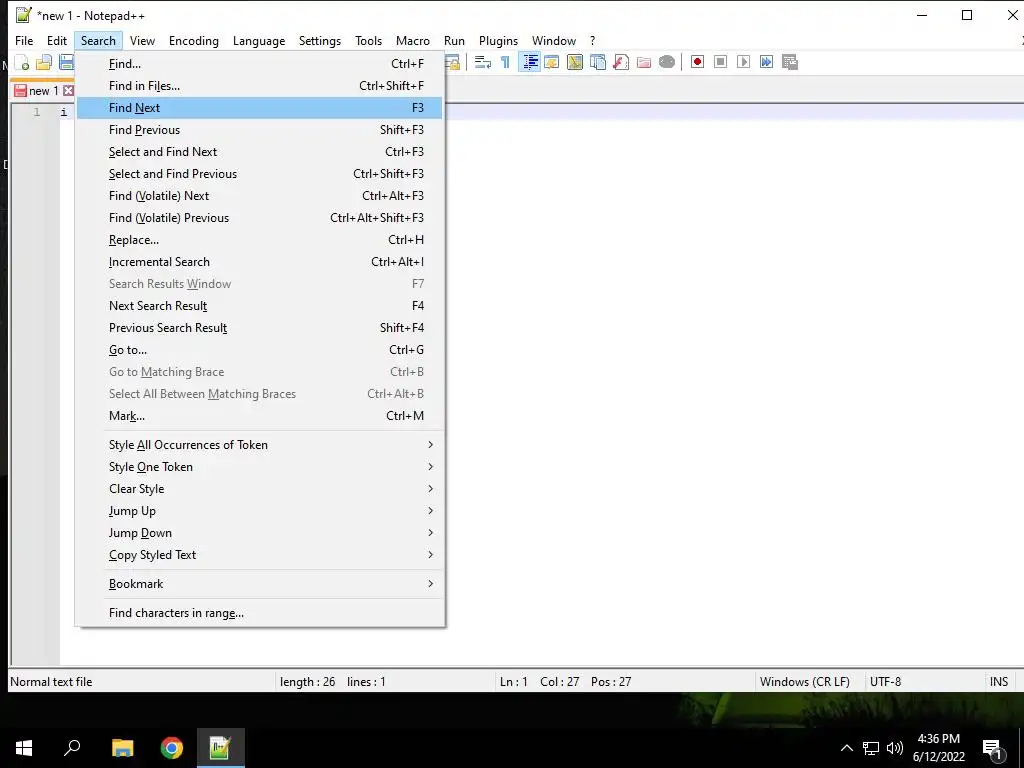Choose Find Previous menu entry
1024x768 pixels.
click(x=259, y=130)
